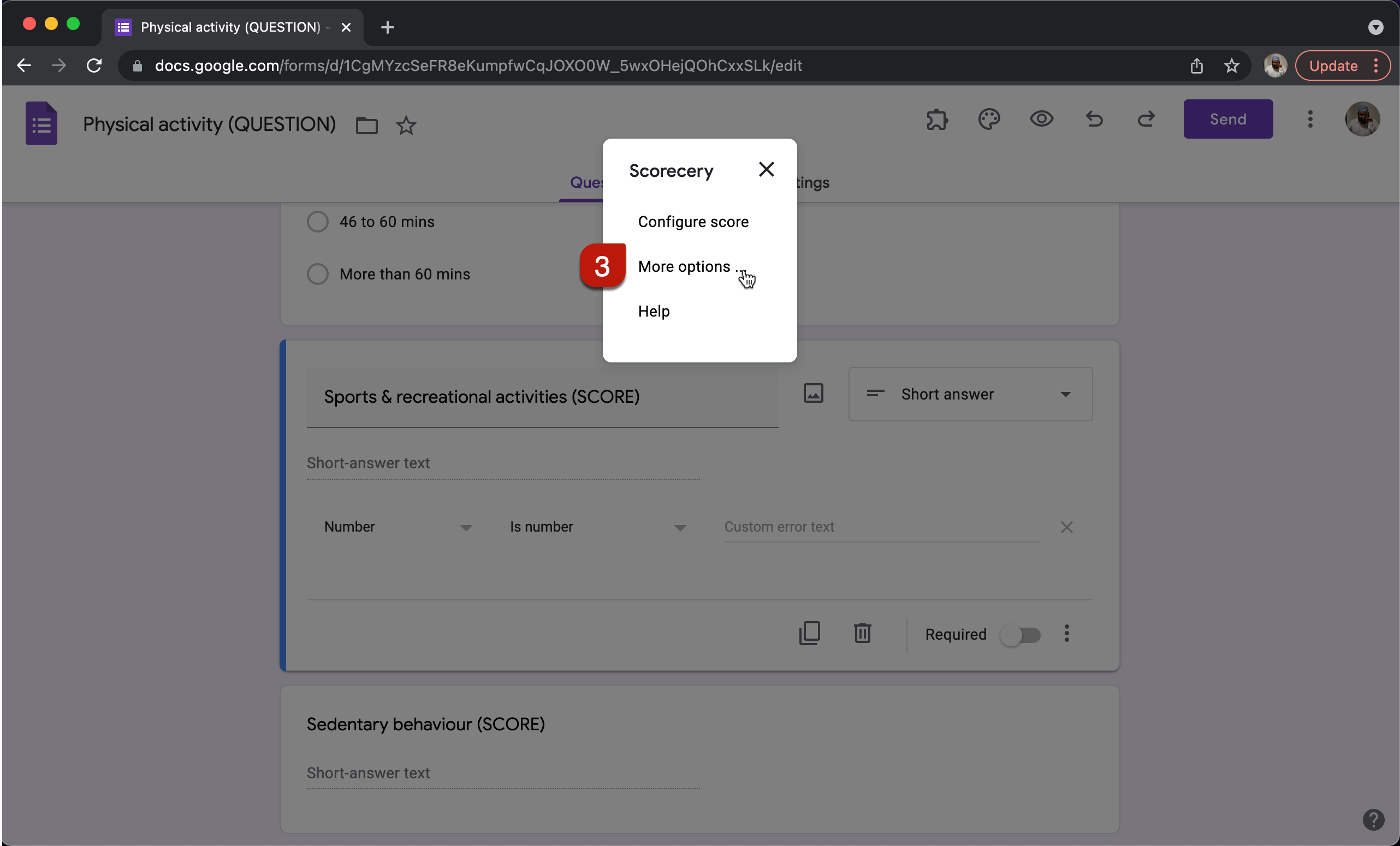This screenshot has height=846, width=1400.
Task: Click the undo arrow icon
Action: pyautogui.click(x=1094, y=119)
